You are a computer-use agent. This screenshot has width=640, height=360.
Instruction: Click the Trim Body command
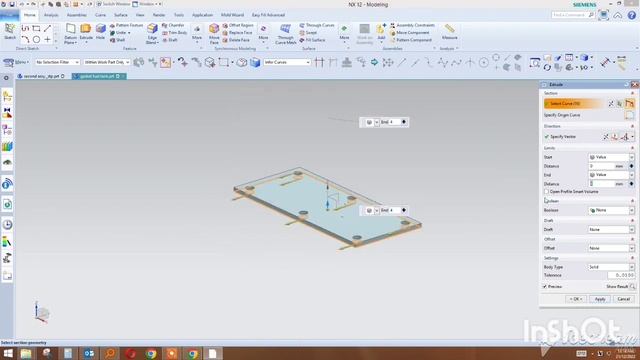coord(175,33)
